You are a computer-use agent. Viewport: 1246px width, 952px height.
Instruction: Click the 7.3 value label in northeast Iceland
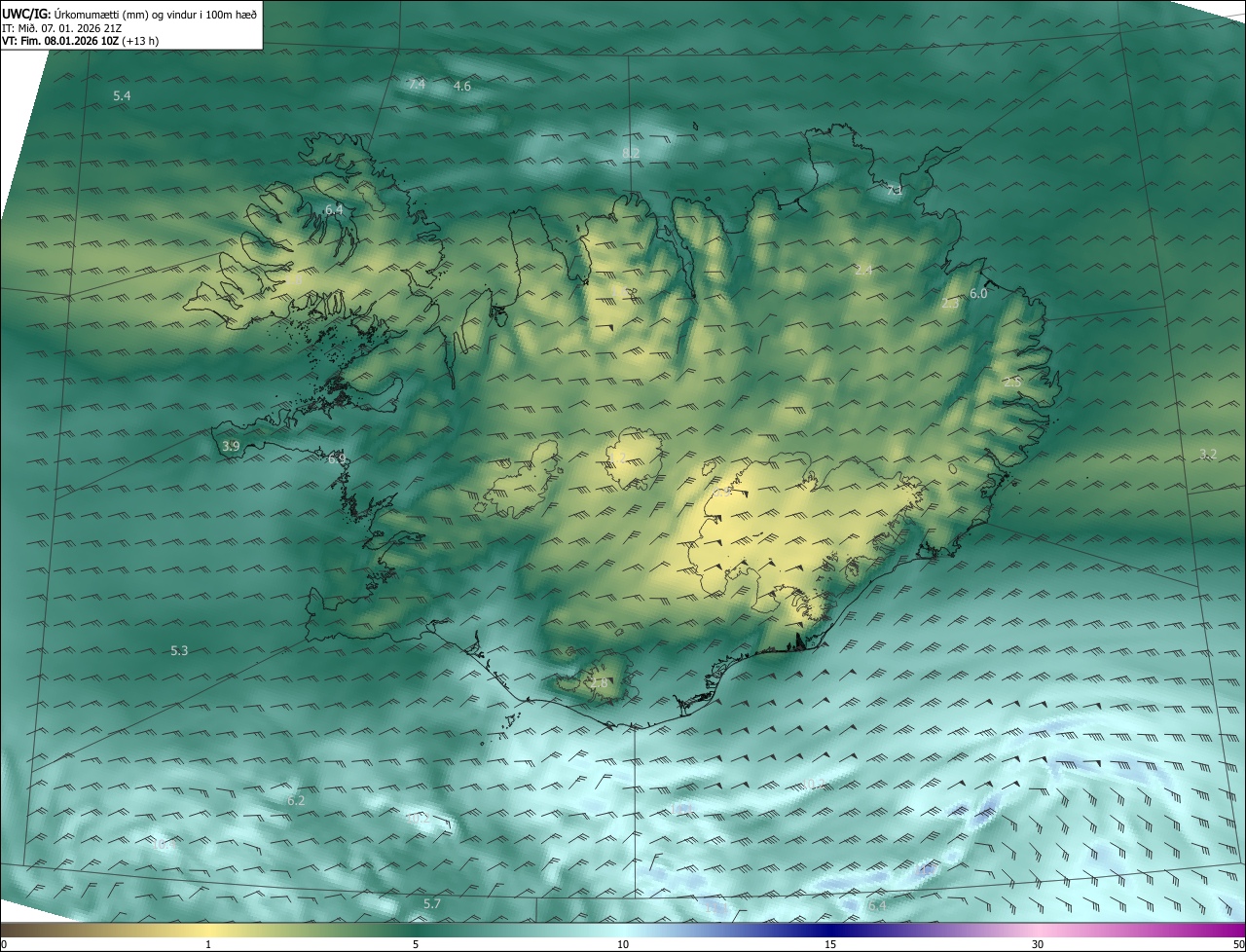(x=894, y=190)
